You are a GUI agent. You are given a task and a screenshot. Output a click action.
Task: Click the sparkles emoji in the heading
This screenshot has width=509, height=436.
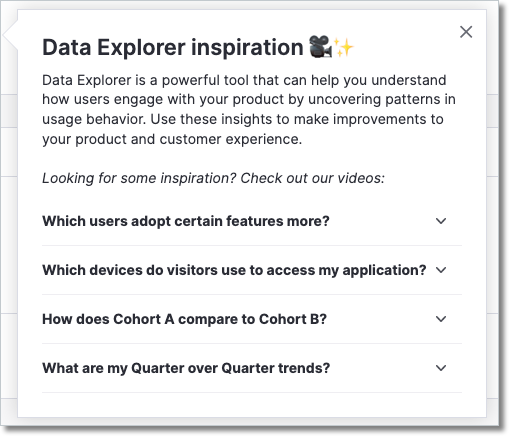click(344, 47)
